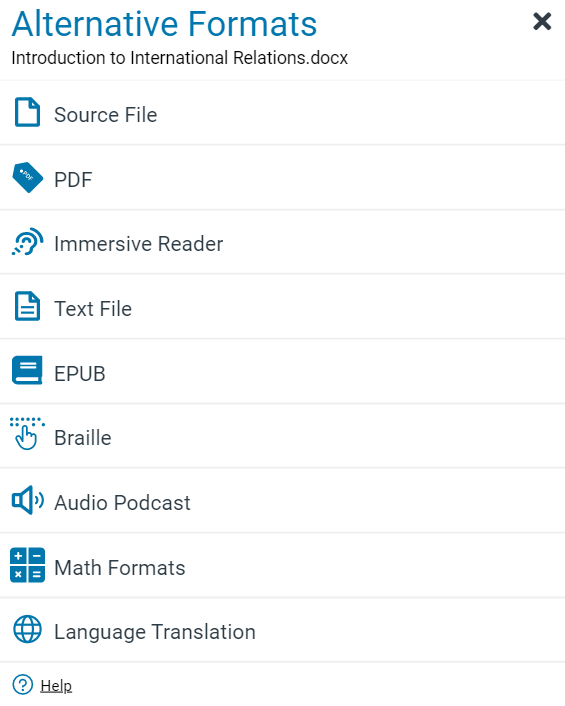
Task: Pick the Braille format option
Action: click(x=282, y=436)
